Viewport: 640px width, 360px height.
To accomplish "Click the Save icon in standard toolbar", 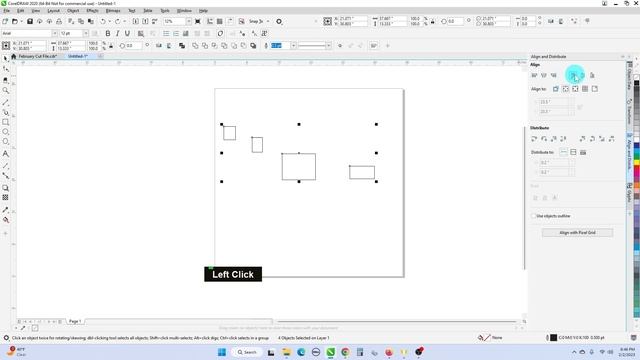I will 30,21.
